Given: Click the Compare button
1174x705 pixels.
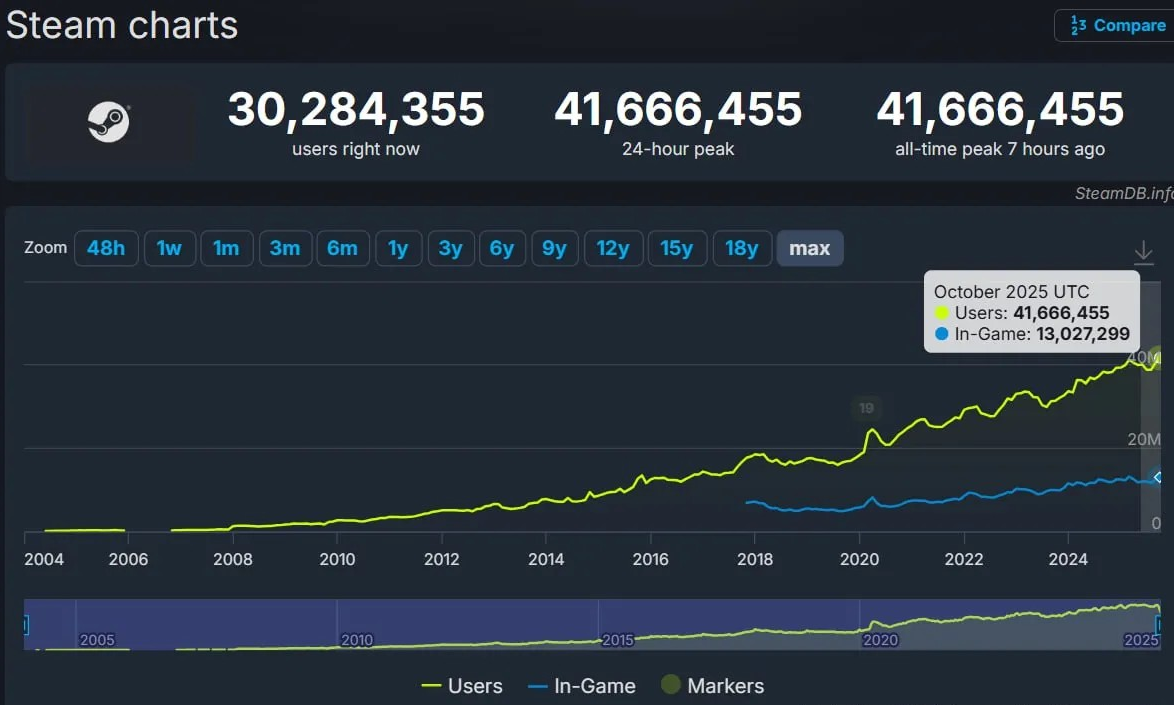Looking at the screenshot, I should (1115, 26).
